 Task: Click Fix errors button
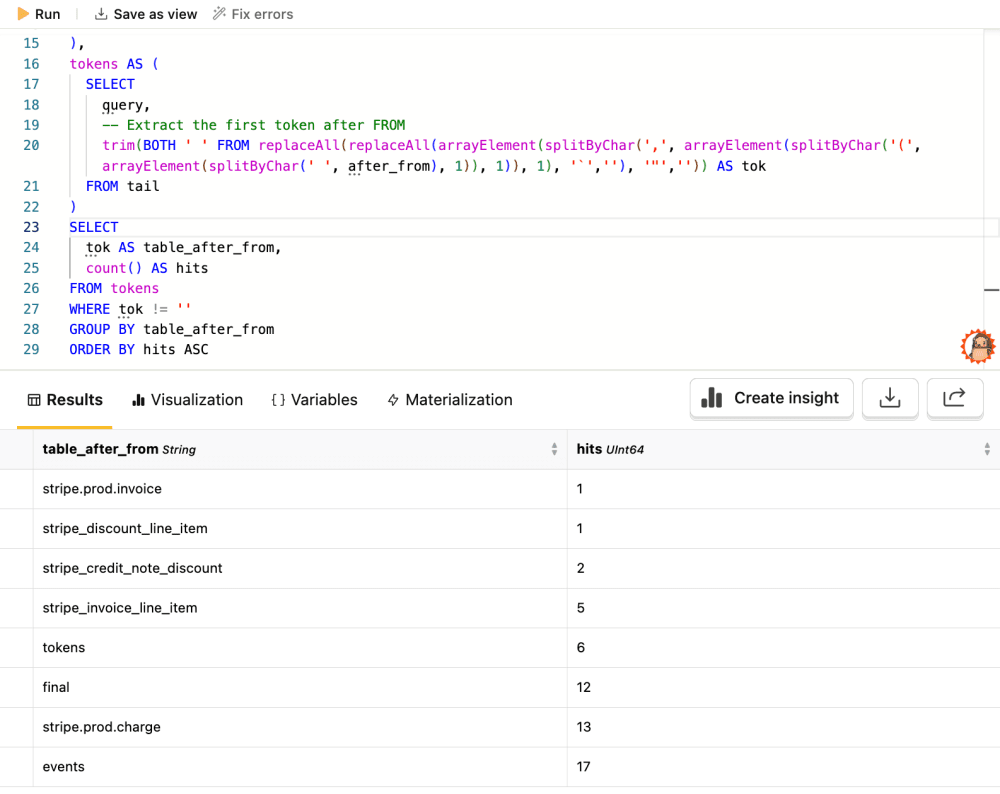253,14
